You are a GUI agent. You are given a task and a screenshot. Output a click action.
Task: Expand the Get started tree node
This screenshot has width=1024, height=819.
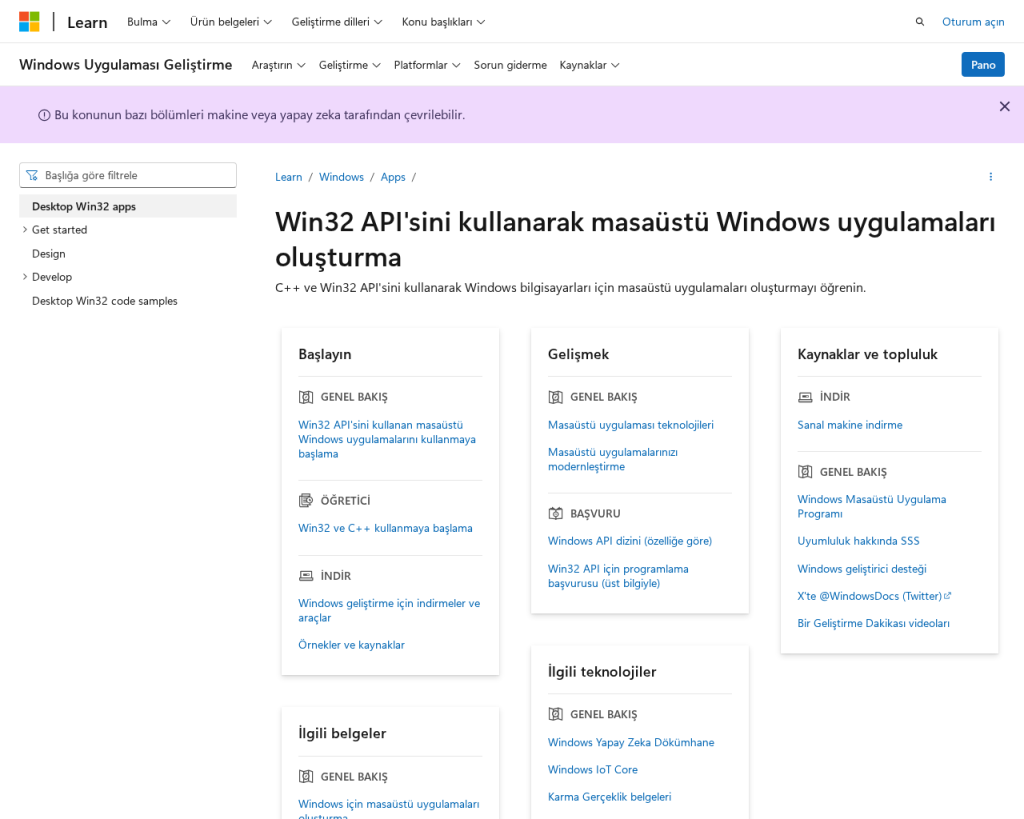(25, 229)
